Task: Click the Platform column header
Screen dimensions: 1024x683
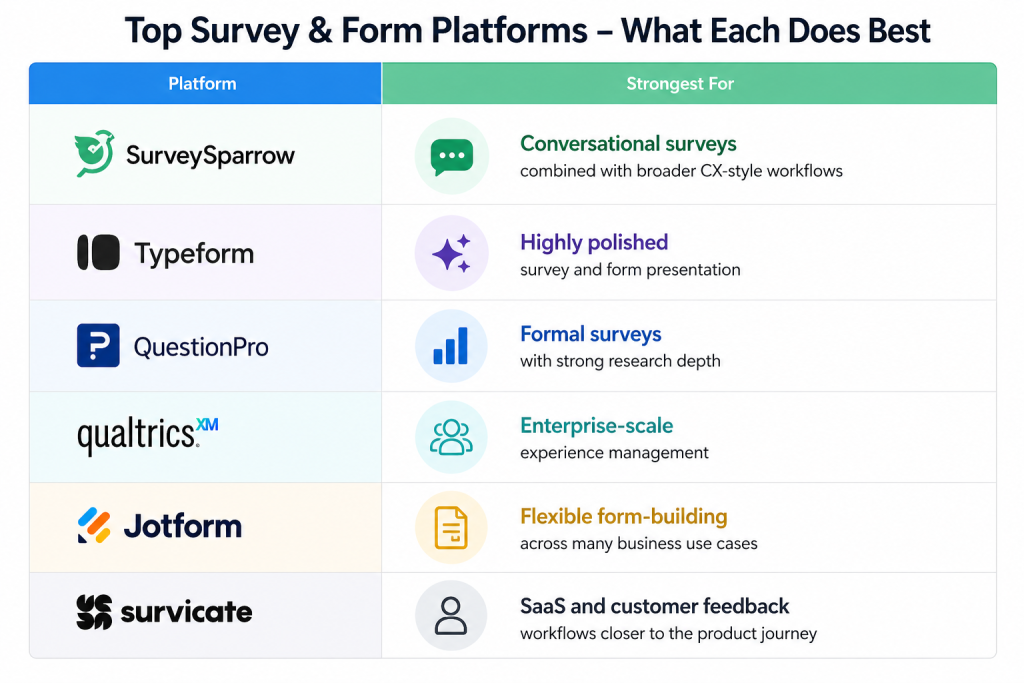Action: pos(202,84)
